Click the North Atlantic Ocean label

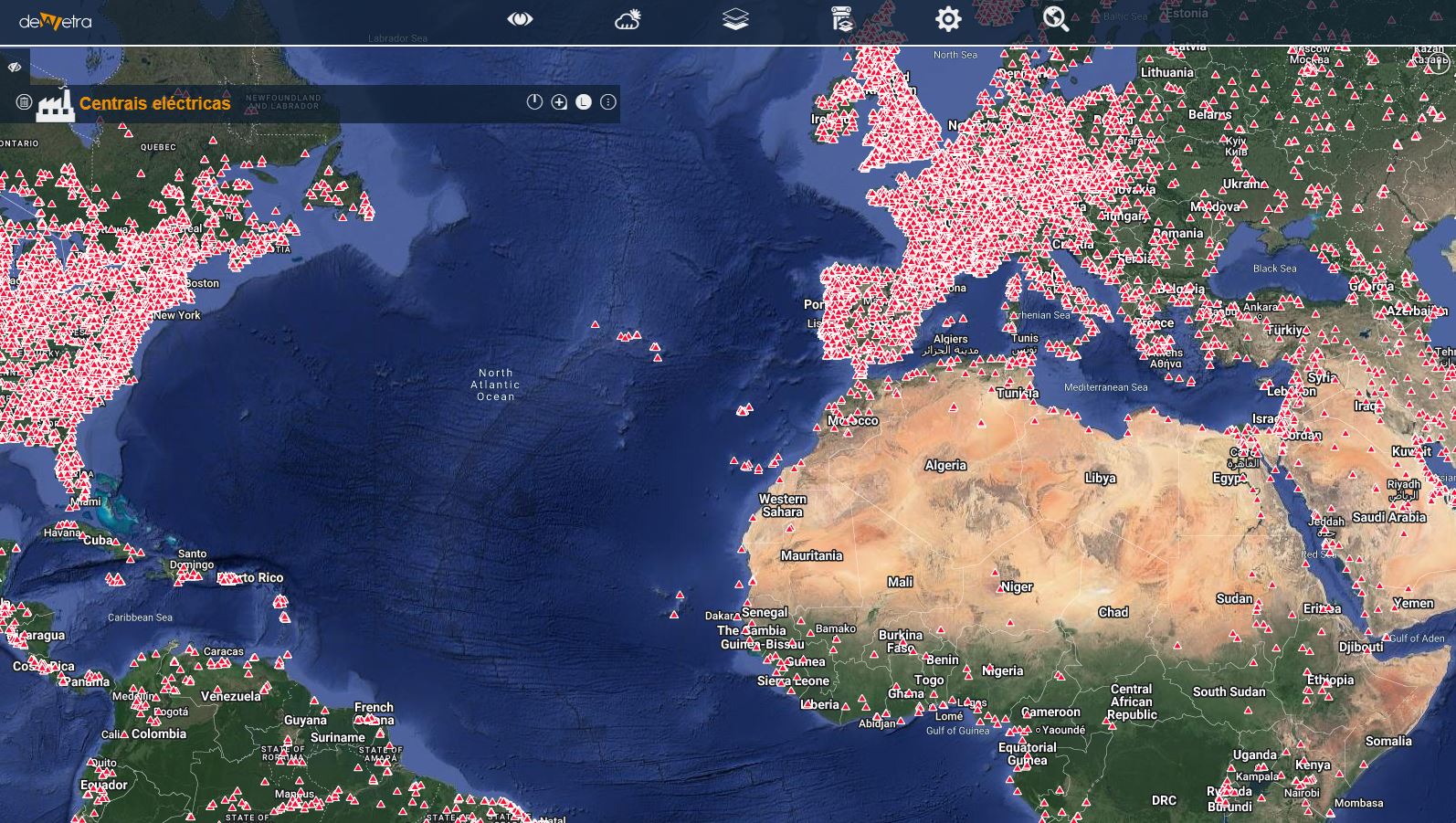tap(495, 385)
